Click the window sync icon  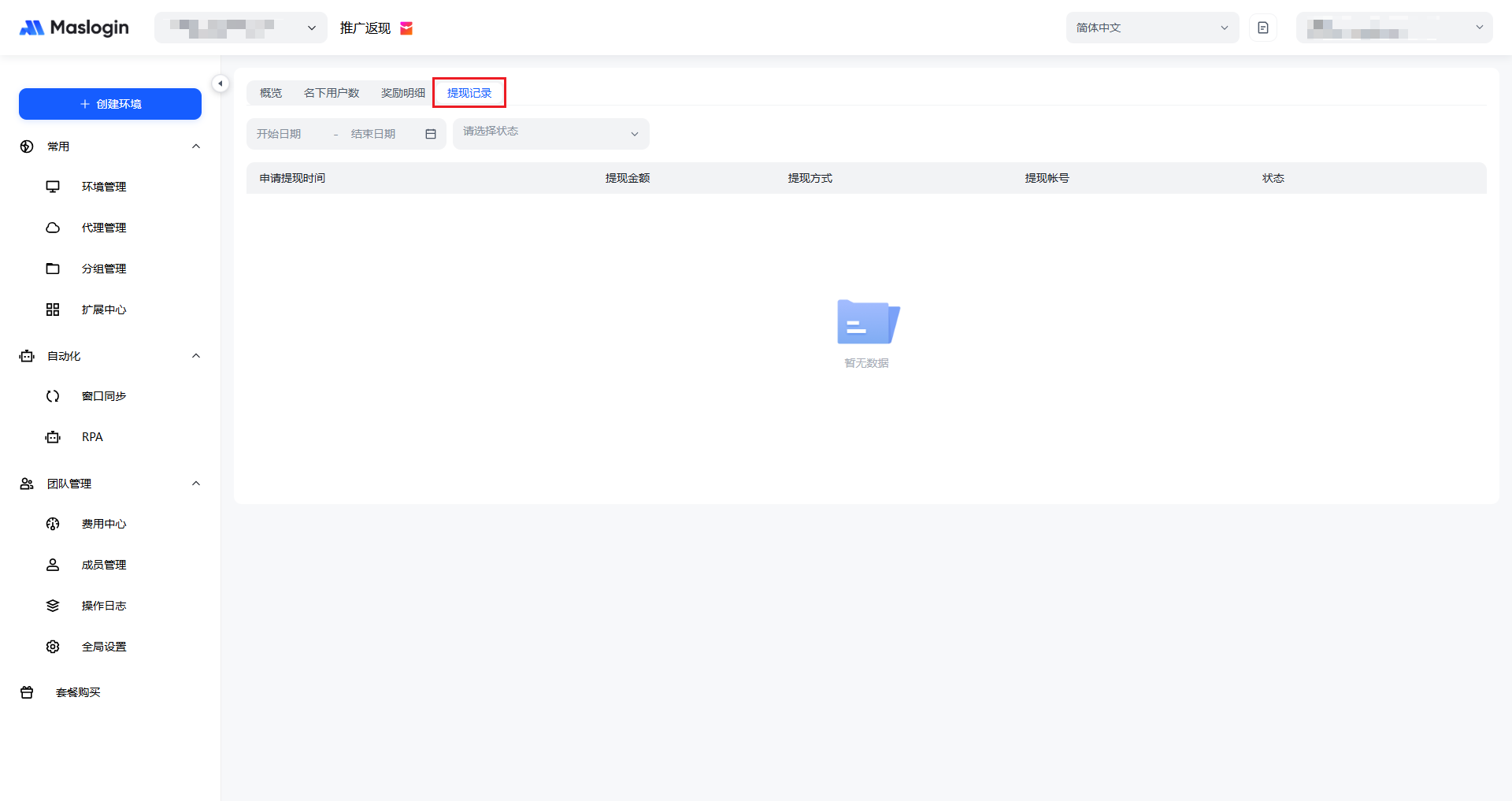[x=53, y=396]
